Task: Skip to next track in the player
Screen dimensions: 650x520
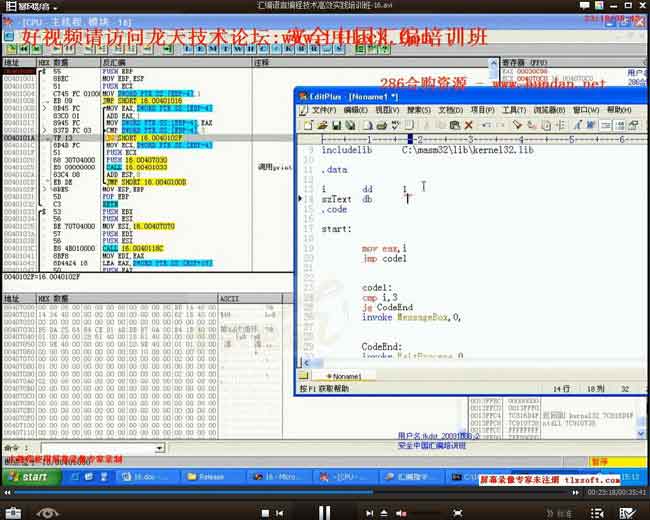Action: click(x=369, y=513)
